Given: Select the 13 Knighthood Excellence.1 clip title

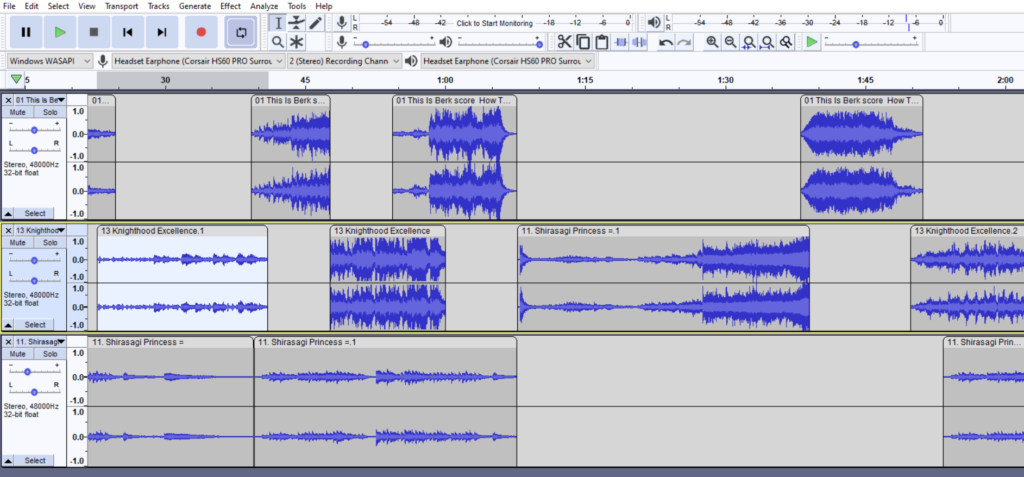Looking at the screenshot, I should [x=153, y=231].
